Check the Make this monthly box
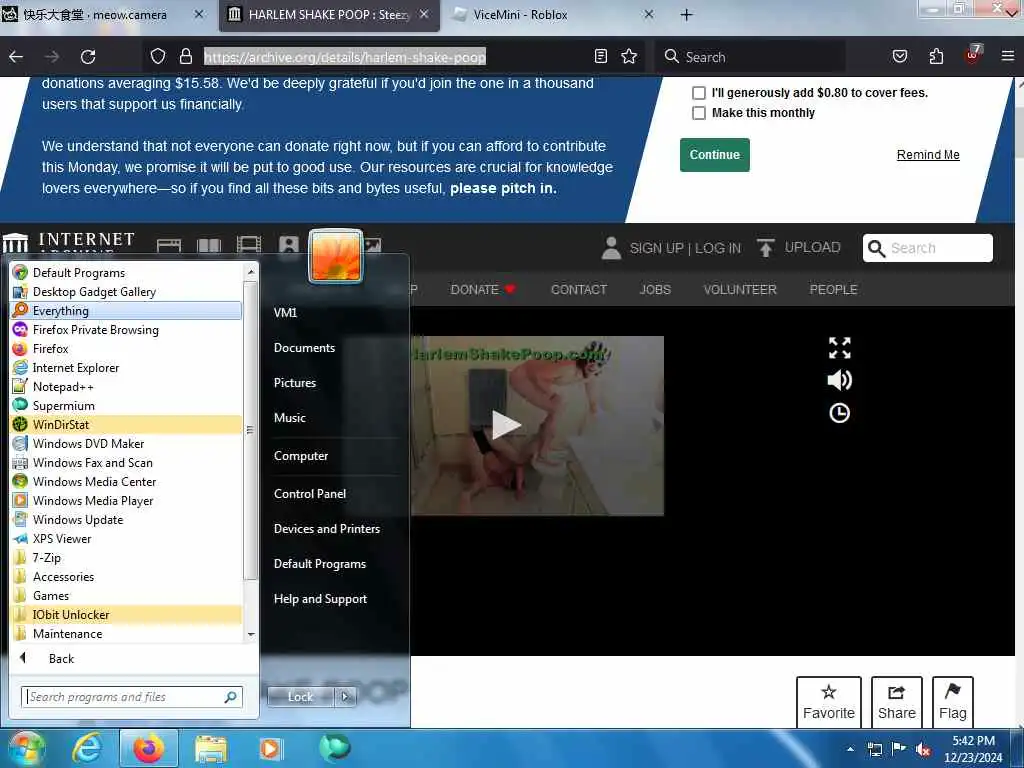The image size is (1024, 768). click(x=699, y=113)
